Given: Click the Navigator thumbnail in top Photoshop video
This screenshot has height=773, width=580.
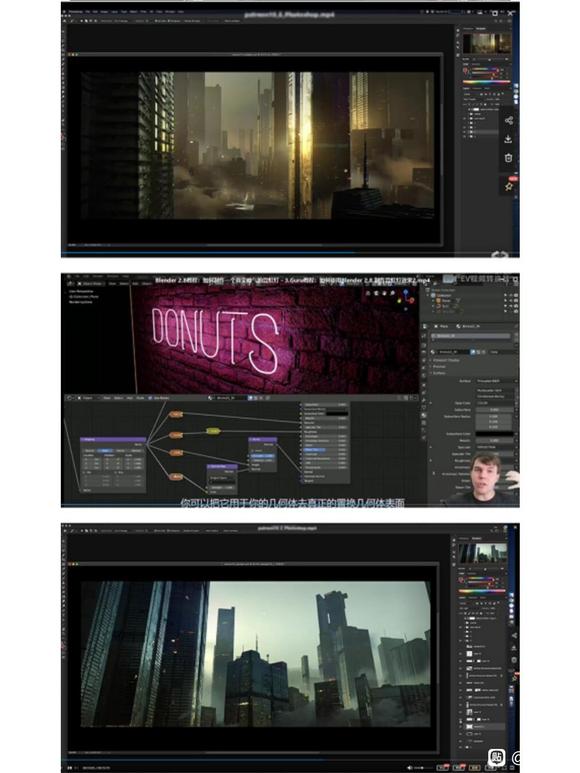Looking at the screenshot, I should (x=487, y=43).
